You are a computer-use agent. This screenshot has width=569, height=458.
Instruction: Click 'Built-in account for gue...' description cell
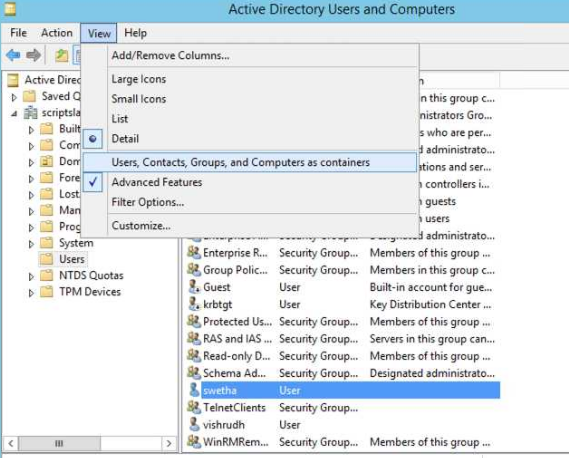431,287
